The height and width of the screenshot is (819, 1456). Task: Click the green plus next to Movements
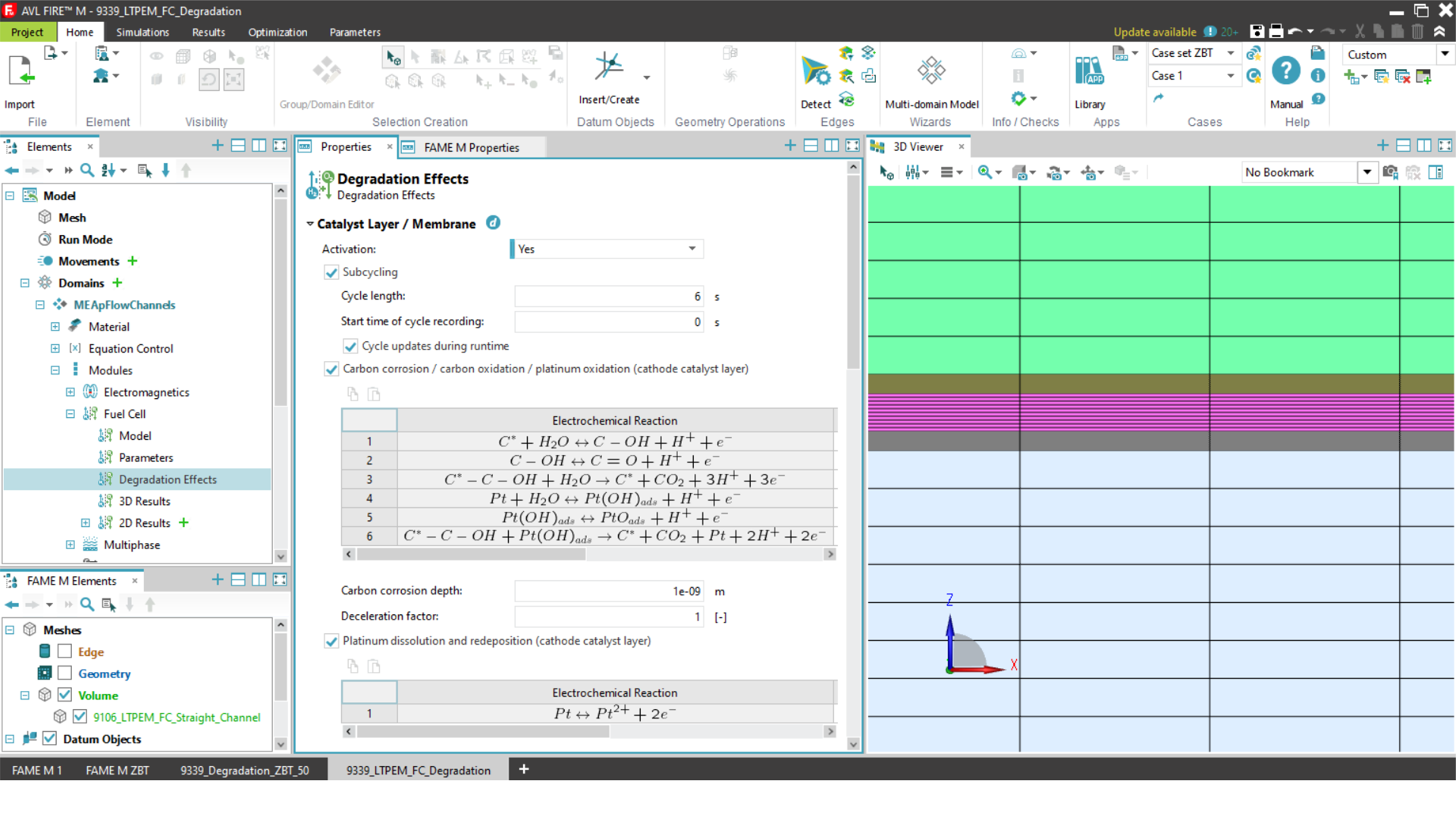(x=133, y=261)
